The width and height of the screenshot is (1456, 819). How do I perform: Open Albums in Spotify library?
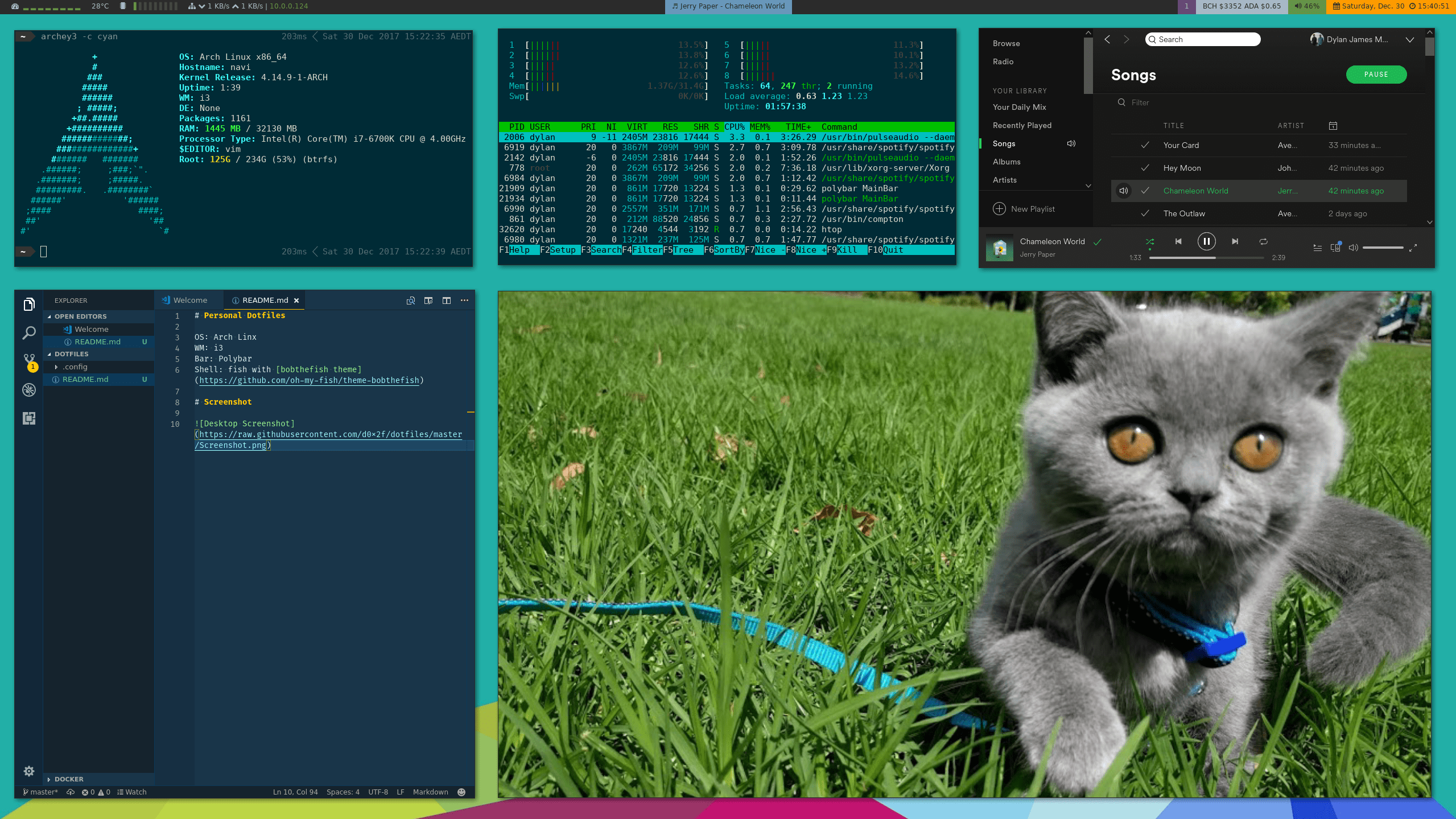coord(1007,162)
